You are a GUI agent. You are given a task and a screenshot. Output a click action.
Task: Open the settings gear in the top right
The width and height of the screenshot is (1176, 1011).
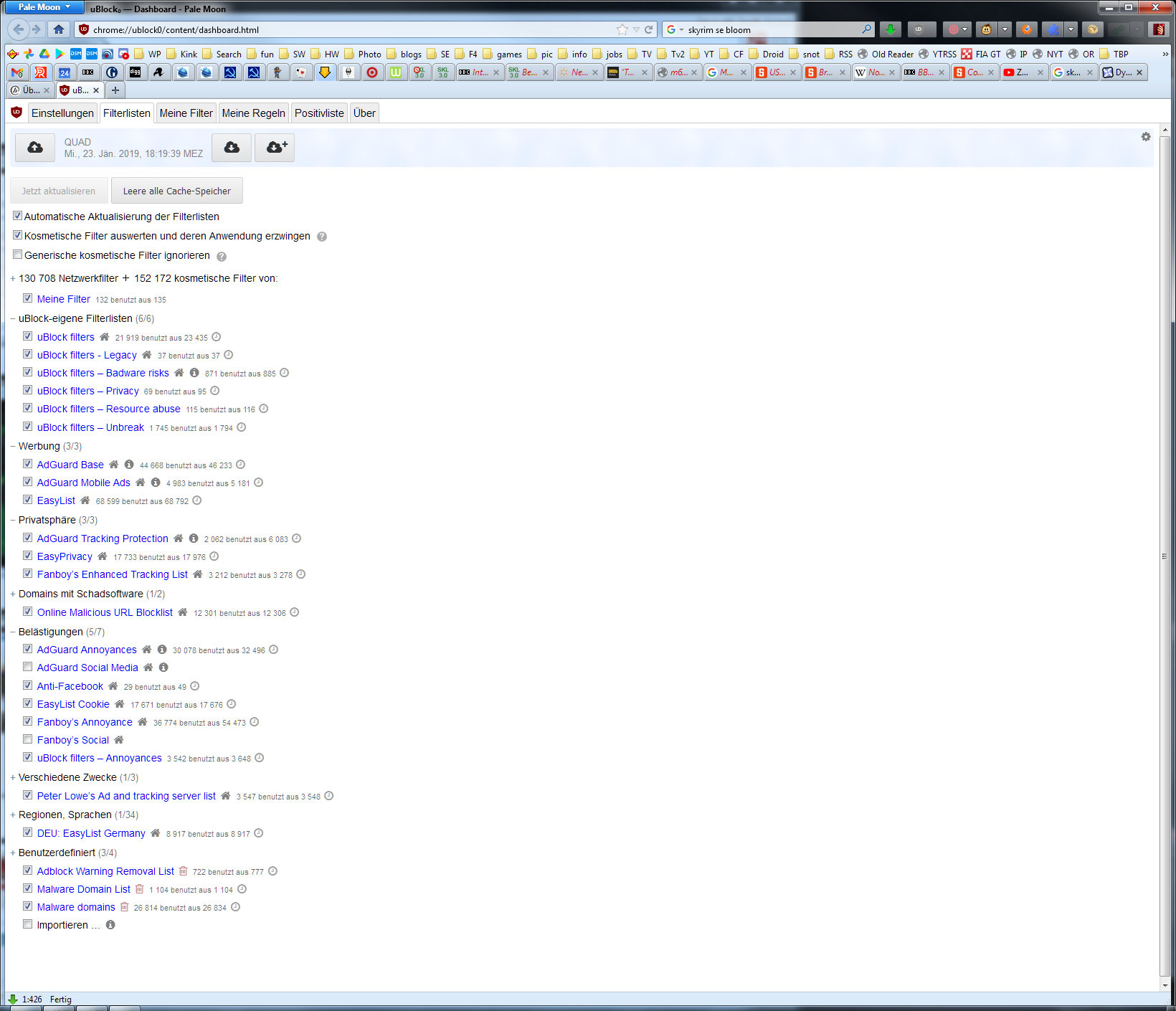[x=1145, y=137]
